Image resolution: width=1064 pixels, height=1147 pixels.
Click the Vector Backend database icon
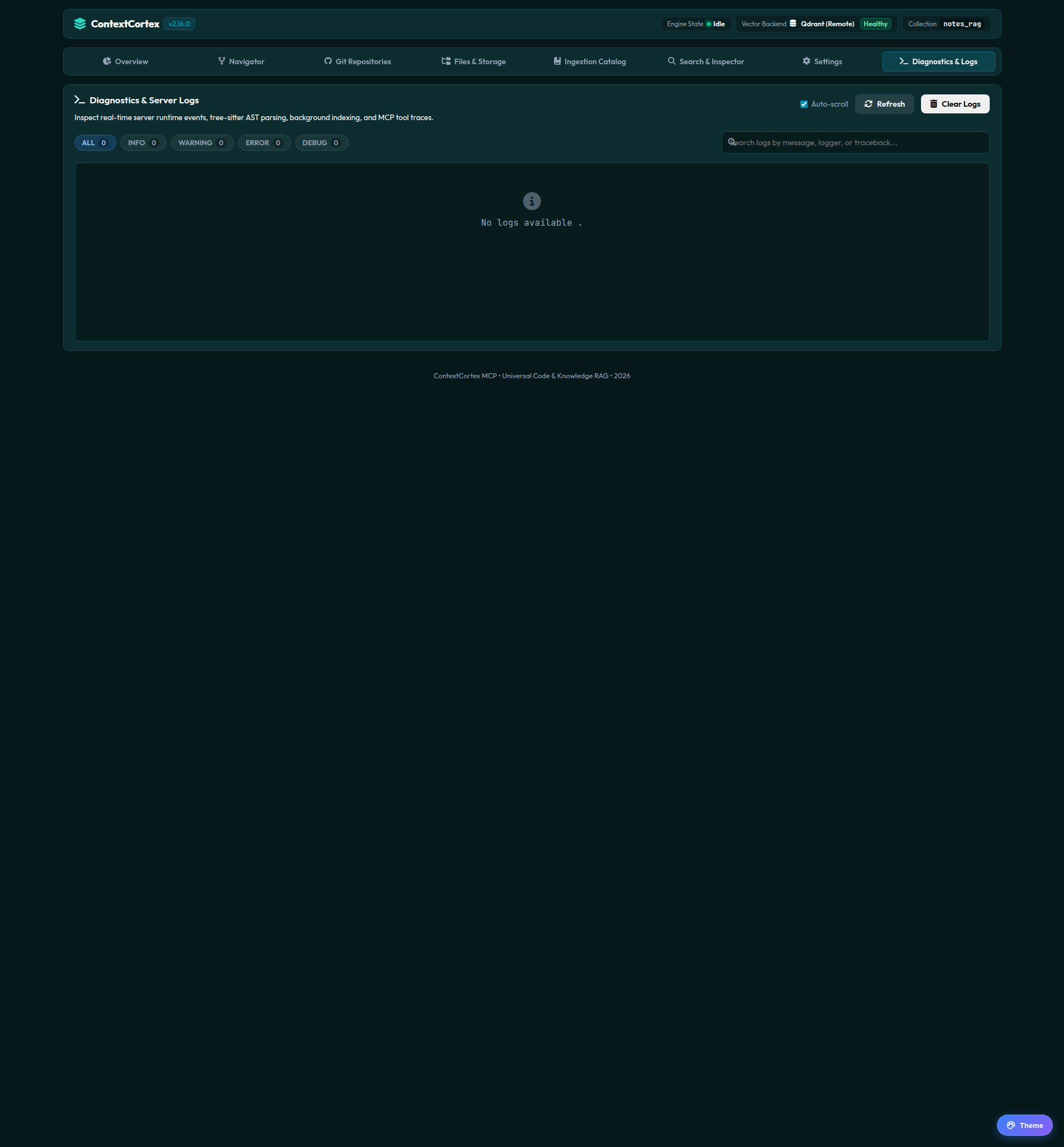(793, 23)
